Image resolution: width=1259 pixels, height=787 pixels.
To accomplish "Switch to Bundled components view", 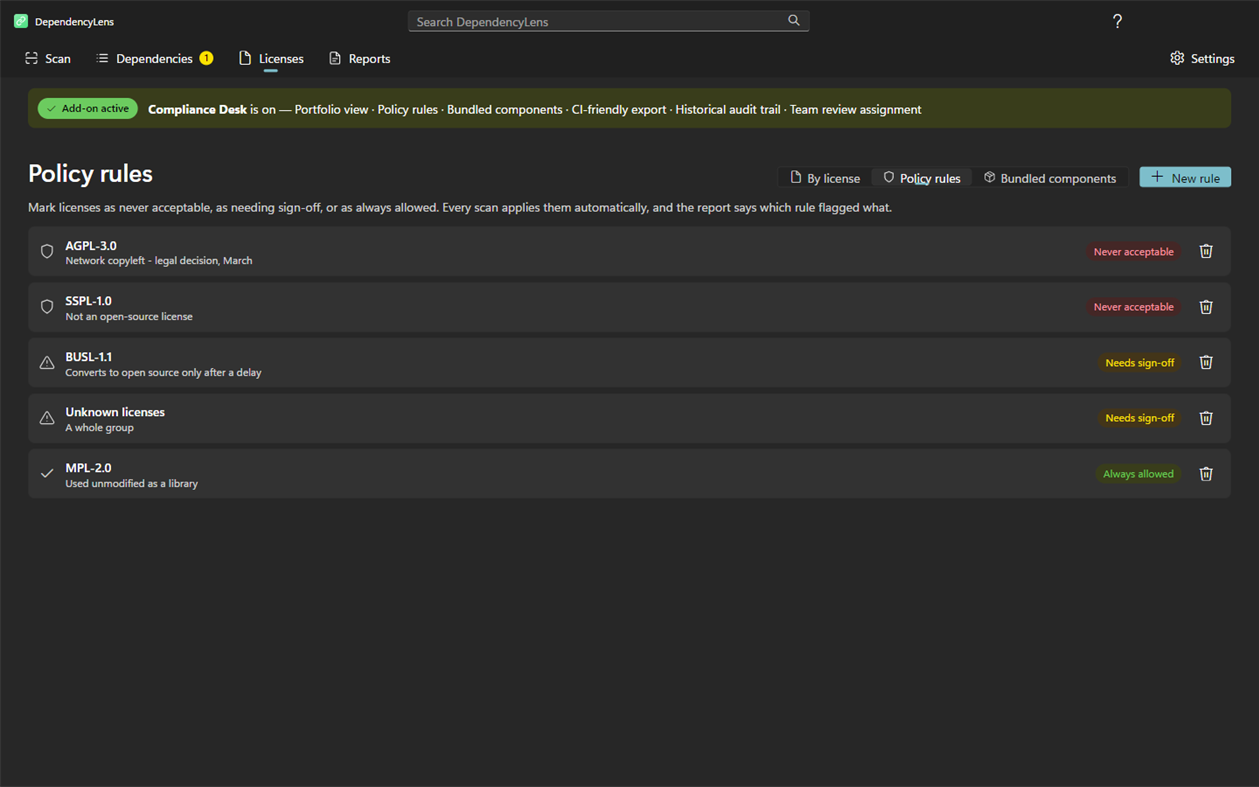I will click(1050, 178).
